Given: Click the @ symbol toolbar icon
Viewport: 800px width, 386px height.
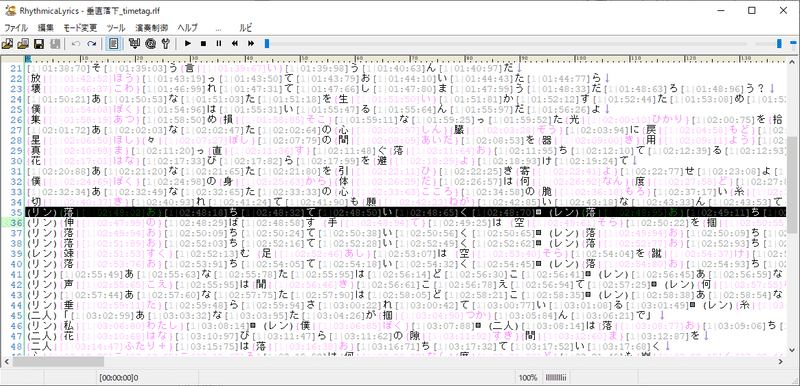Looking at the screenshot, I should point(150,44).
